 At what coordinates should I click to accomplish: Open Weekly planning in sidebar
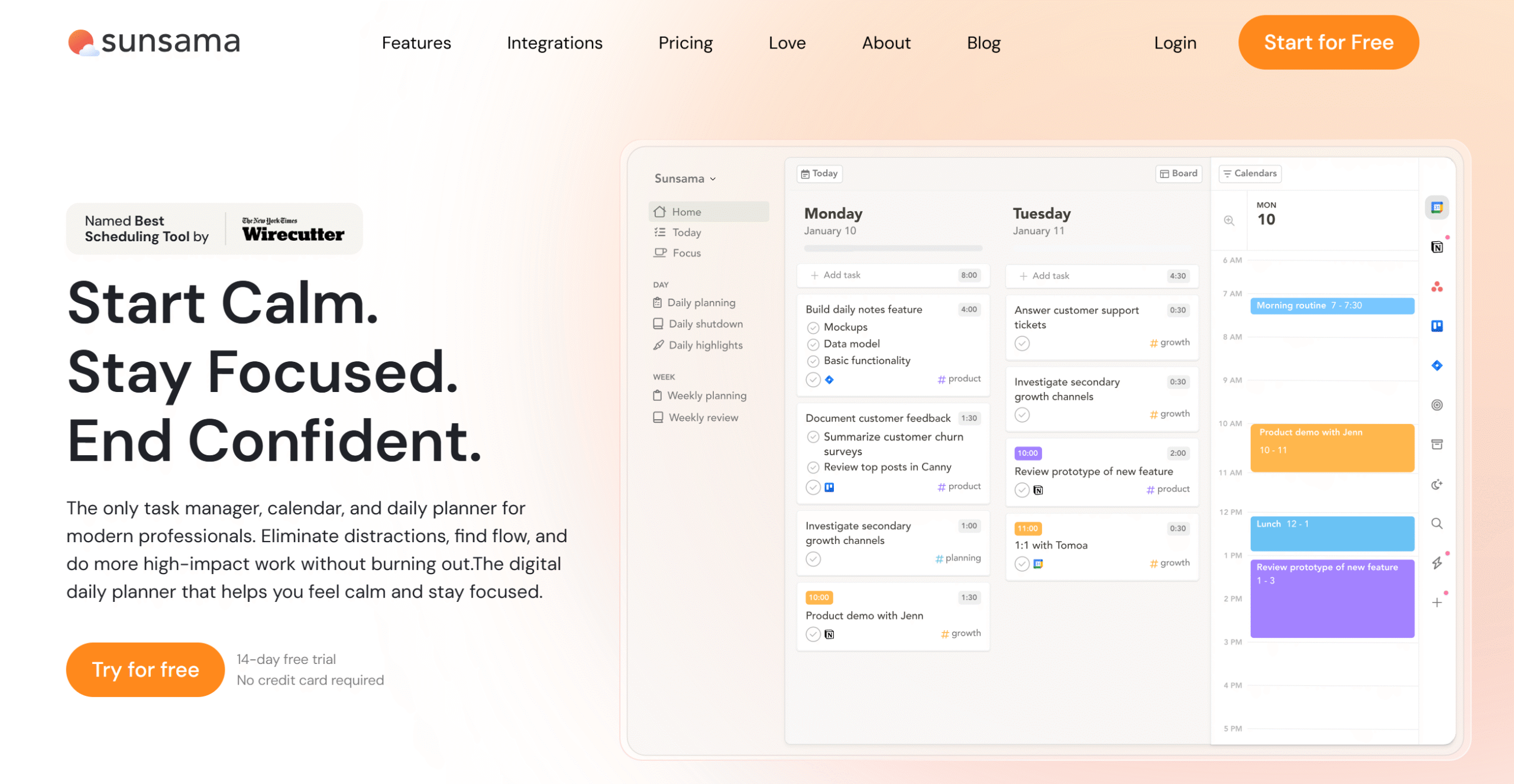click(700, 396)
